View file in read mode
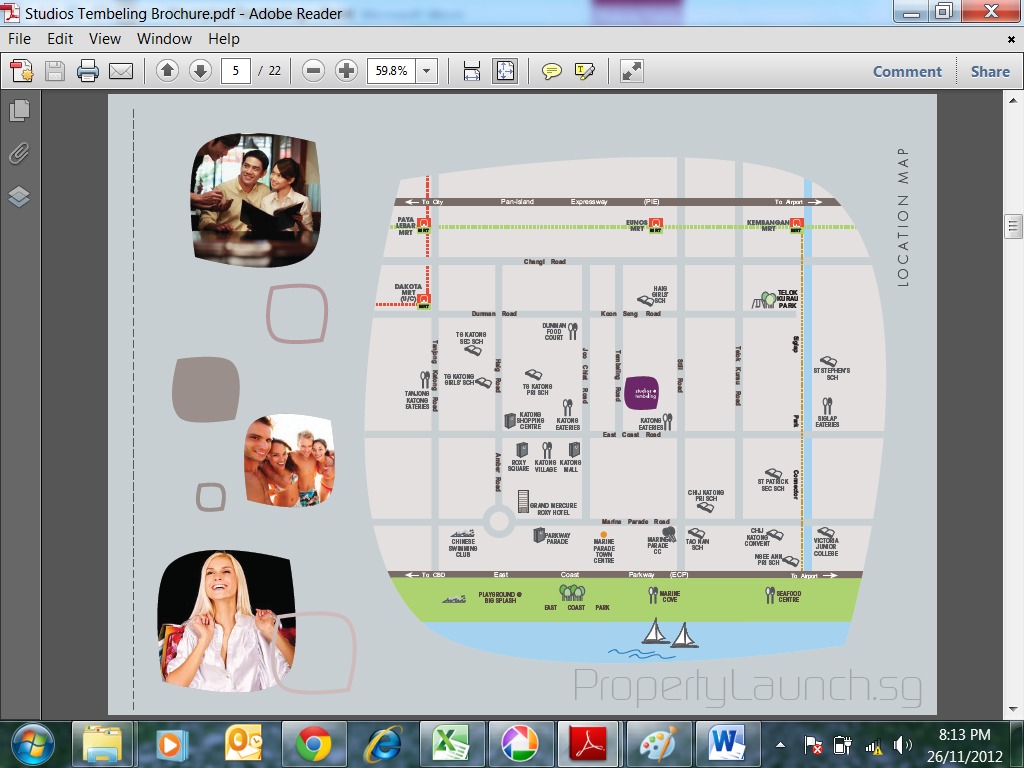 tap(632, 71)
